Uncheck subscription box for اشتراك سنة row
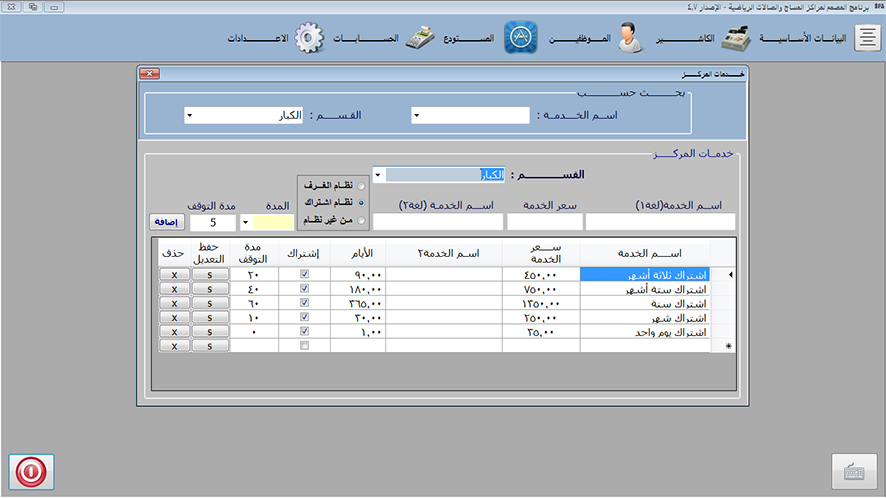886x498 pixels. (x=305, y=302)
